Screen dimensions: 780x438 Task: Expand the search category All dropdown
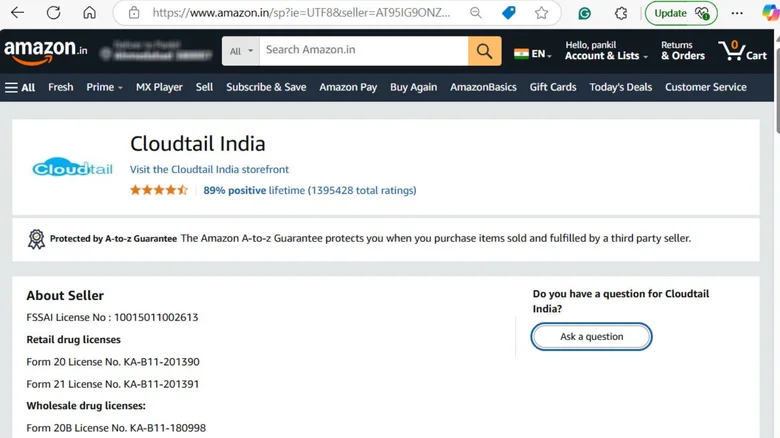tap(240, 51)
